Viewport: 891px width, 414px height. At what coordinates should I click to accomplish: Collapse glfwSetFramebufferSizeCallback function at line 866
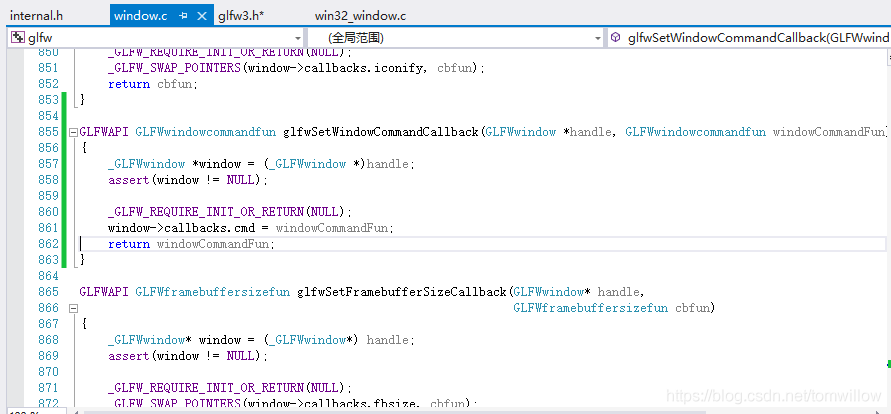[73, 308]
